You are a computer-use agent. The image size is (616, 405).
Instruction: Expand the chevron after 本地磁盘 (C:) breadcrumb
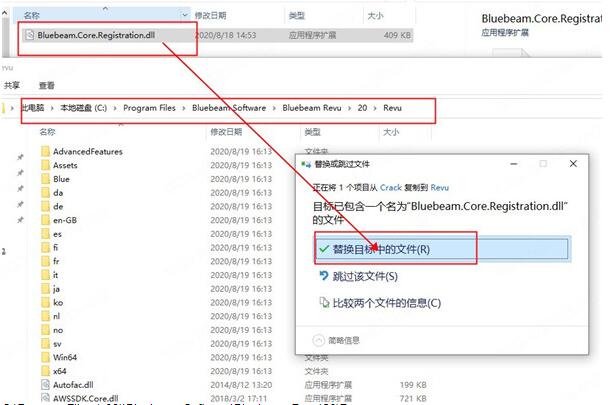[115, 108]
